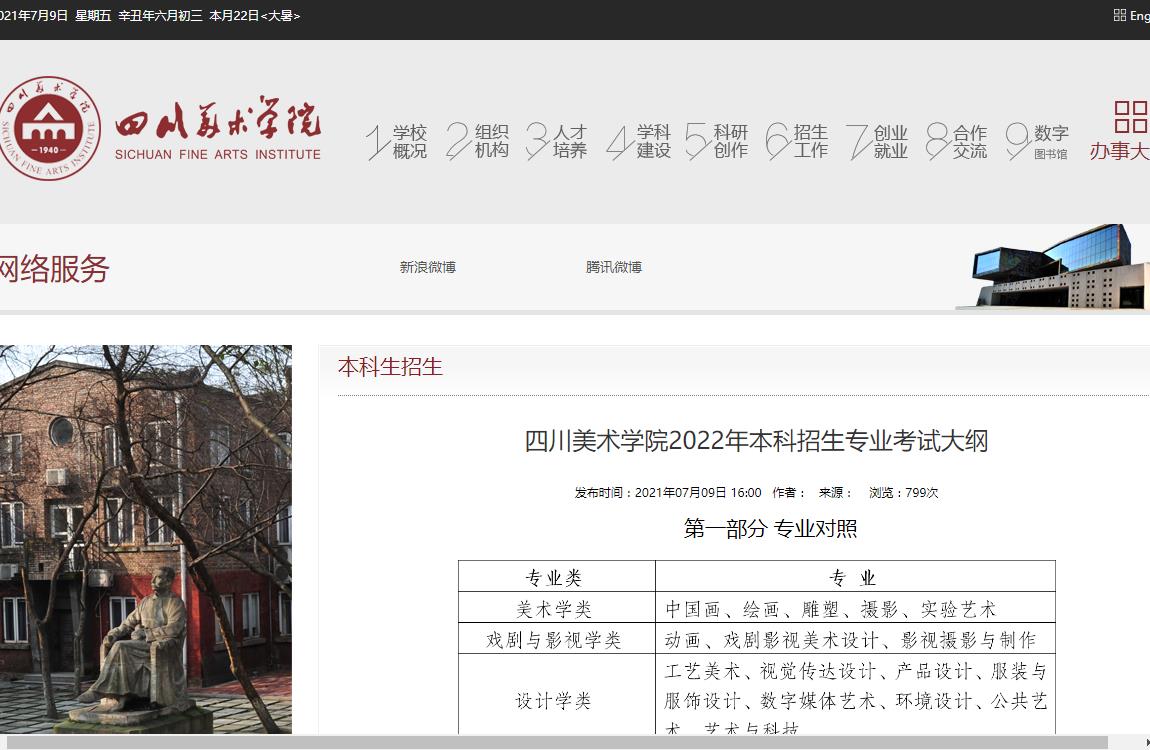
Task: Click the 本科生招生 section heading
Action: (390, 367)
